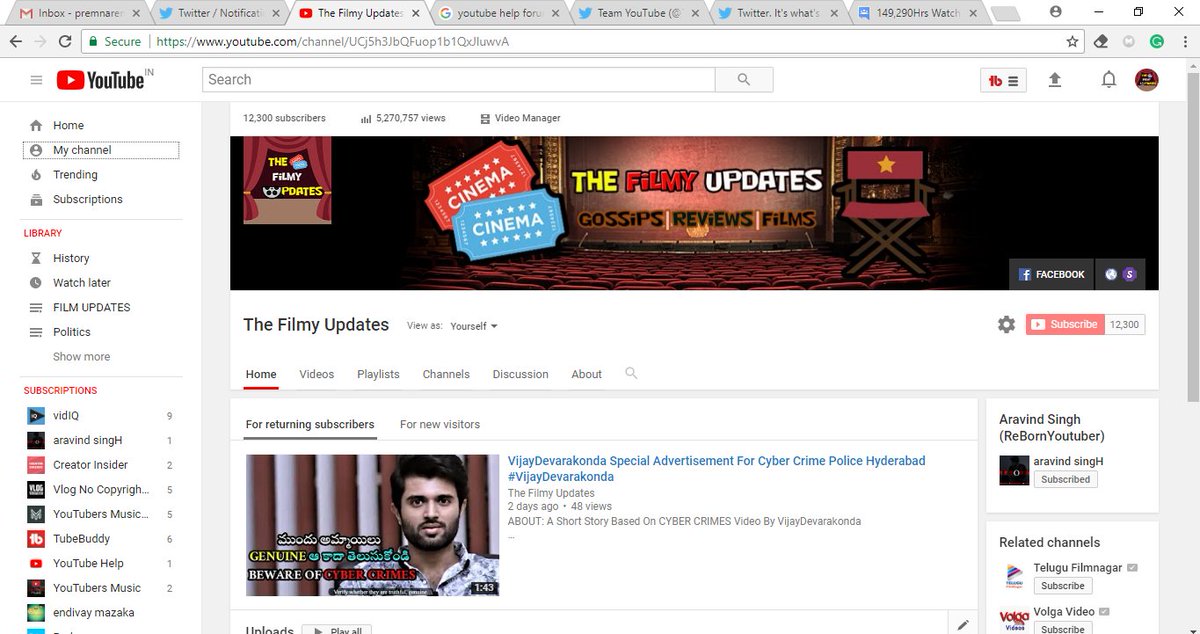Image resolution: width=1200 pixels, height=634 pixels.
Task: Click the pencil edit icon near Uploads
Action: point(963,625)
